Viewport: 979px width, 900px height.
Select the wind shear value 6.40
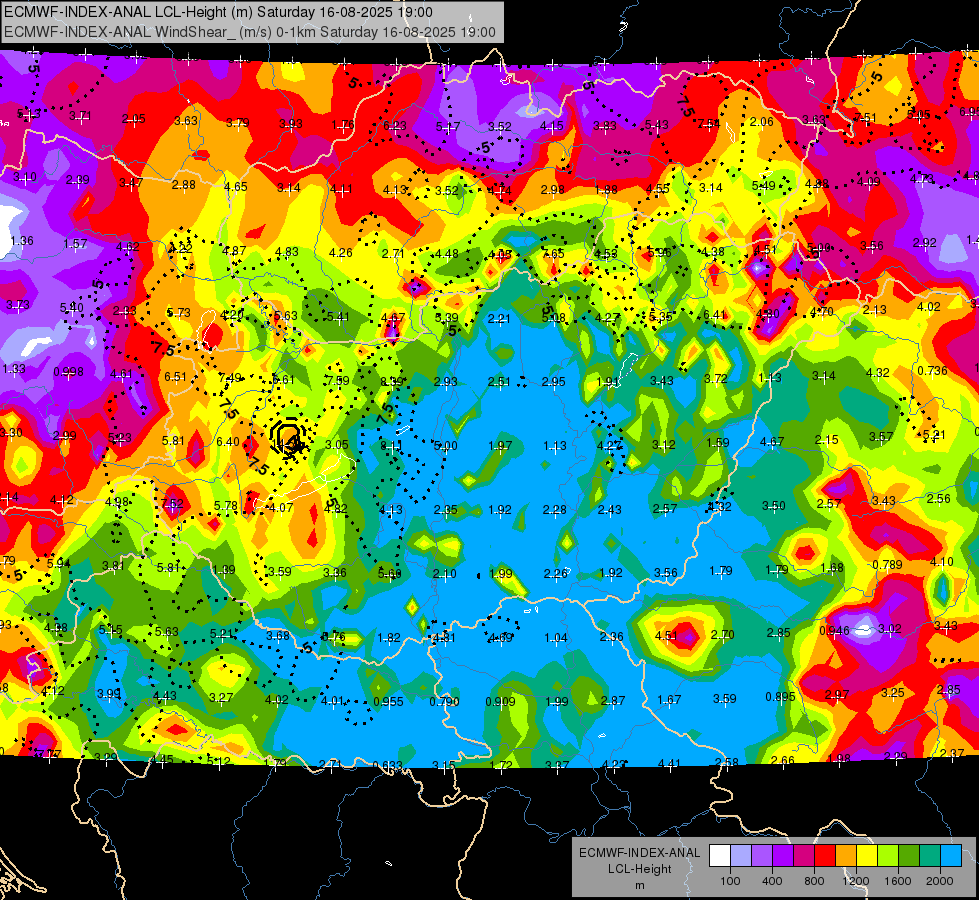228,441
